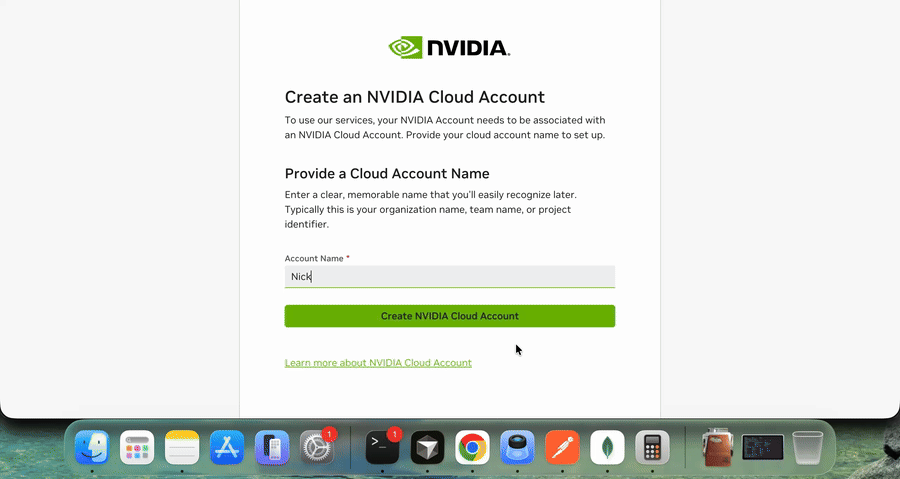Open the iPhone Mirroring dock icon
Viewport: 900px width, 479px height.
272,447
